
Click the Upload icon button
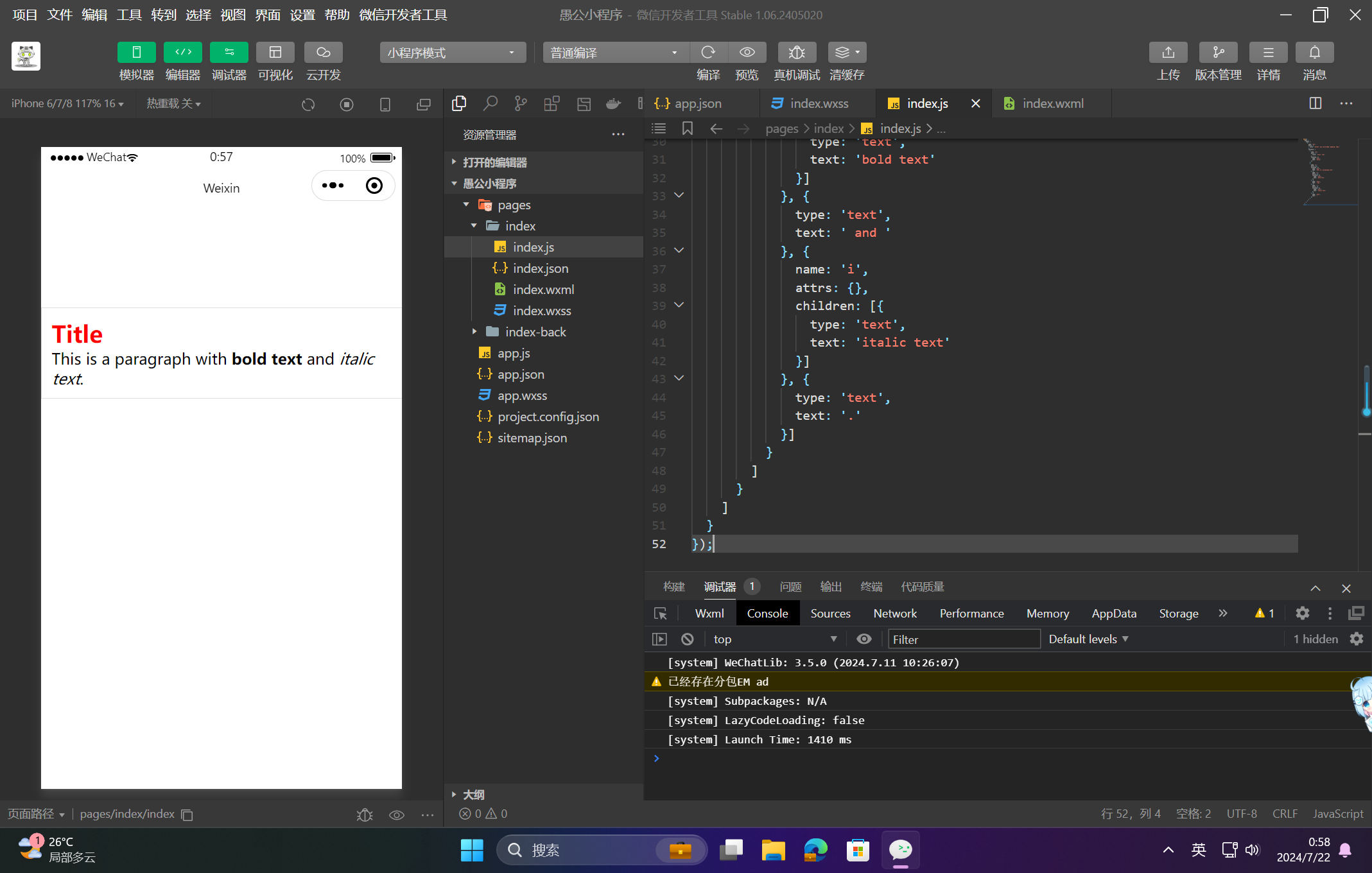[1168, 53]
